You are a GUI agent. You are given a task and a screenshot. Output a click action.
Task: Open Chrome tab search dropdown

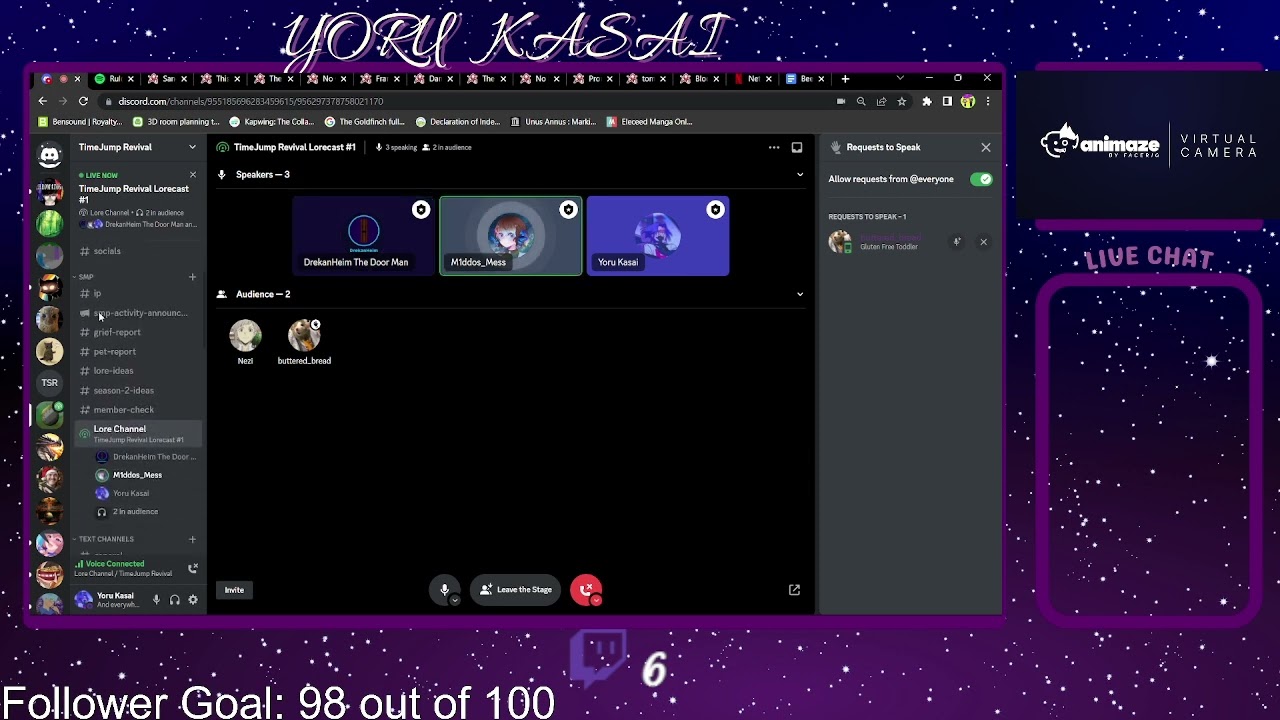[x=899, y=78]
